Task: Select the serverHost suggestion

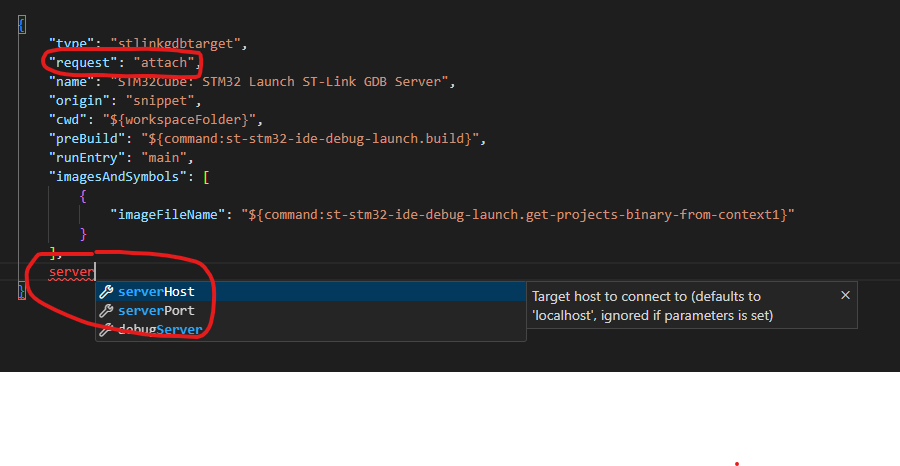Action: (156, 292)
